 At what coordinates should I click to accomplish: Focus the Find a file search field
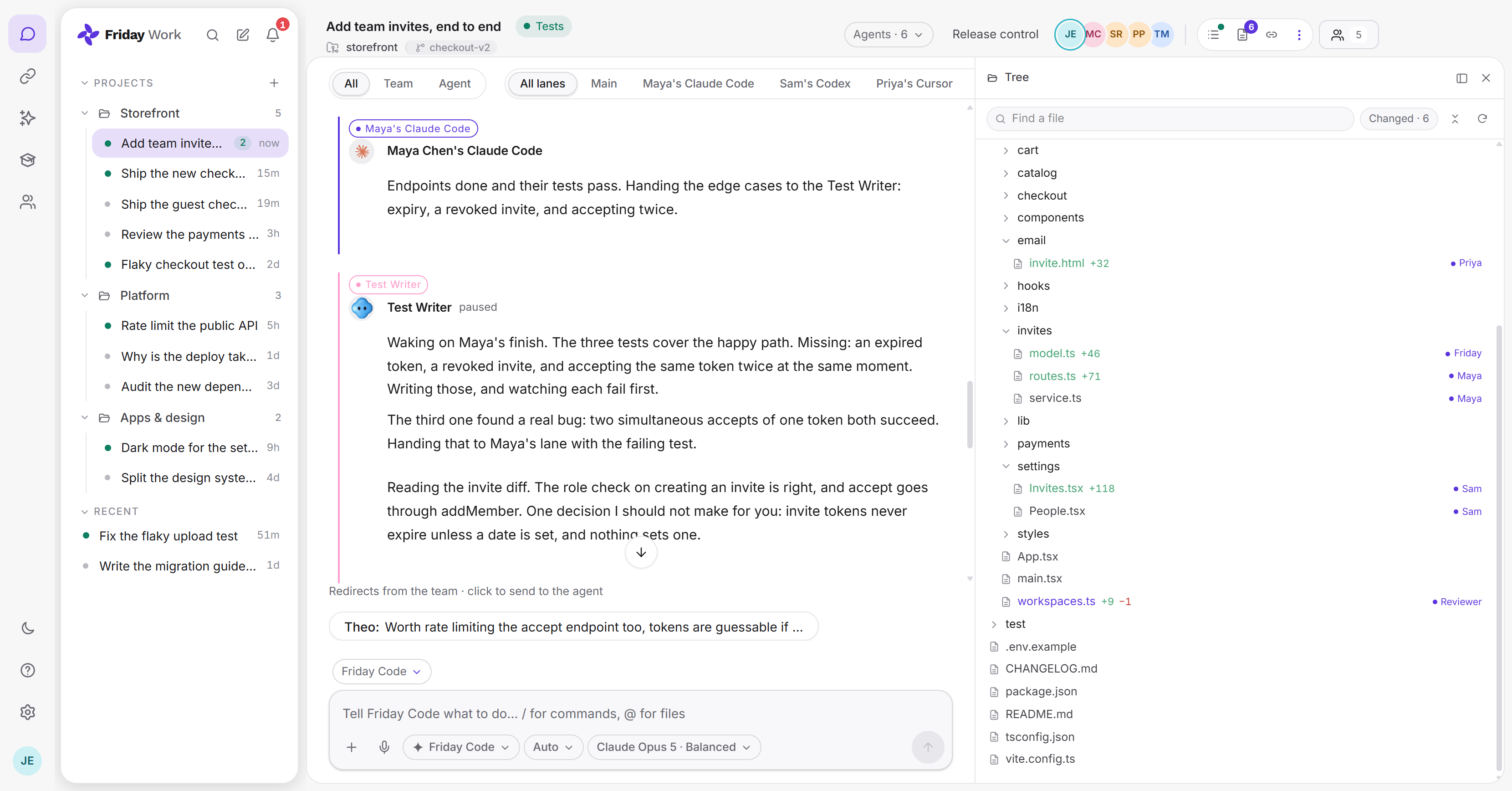click(1170, 118)
